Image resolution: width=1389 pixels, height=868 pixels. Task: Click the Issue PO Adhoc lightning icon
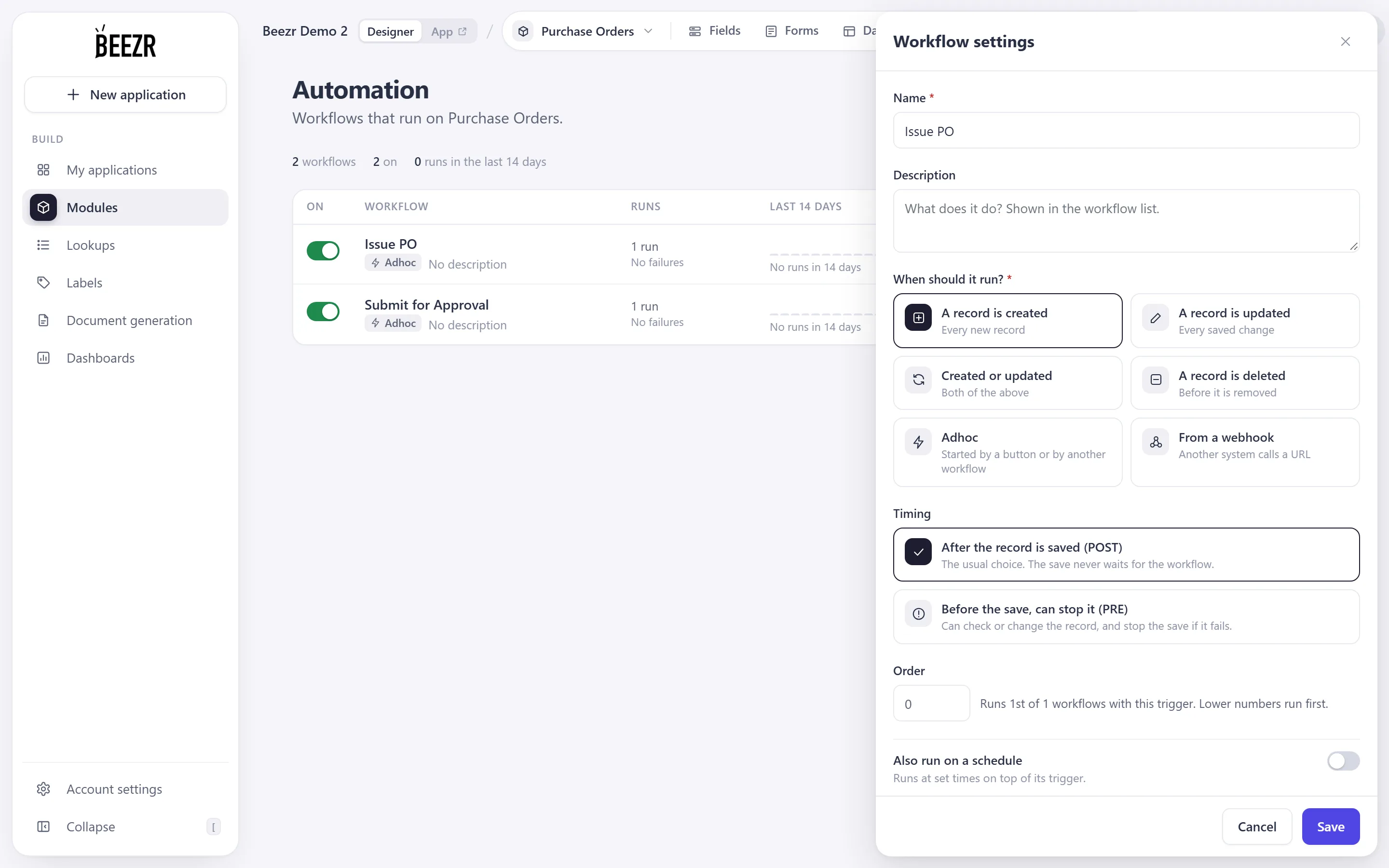click(375, 263)
